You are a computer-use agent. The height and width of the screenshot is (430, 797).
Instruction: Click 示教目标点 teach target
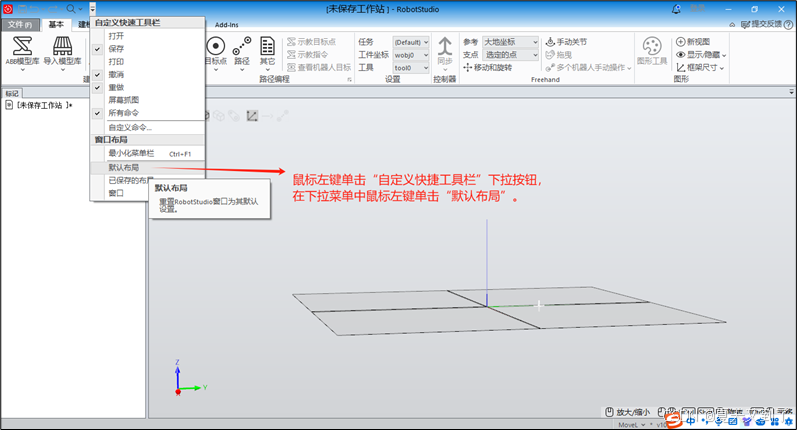click(x=311, y=42)
